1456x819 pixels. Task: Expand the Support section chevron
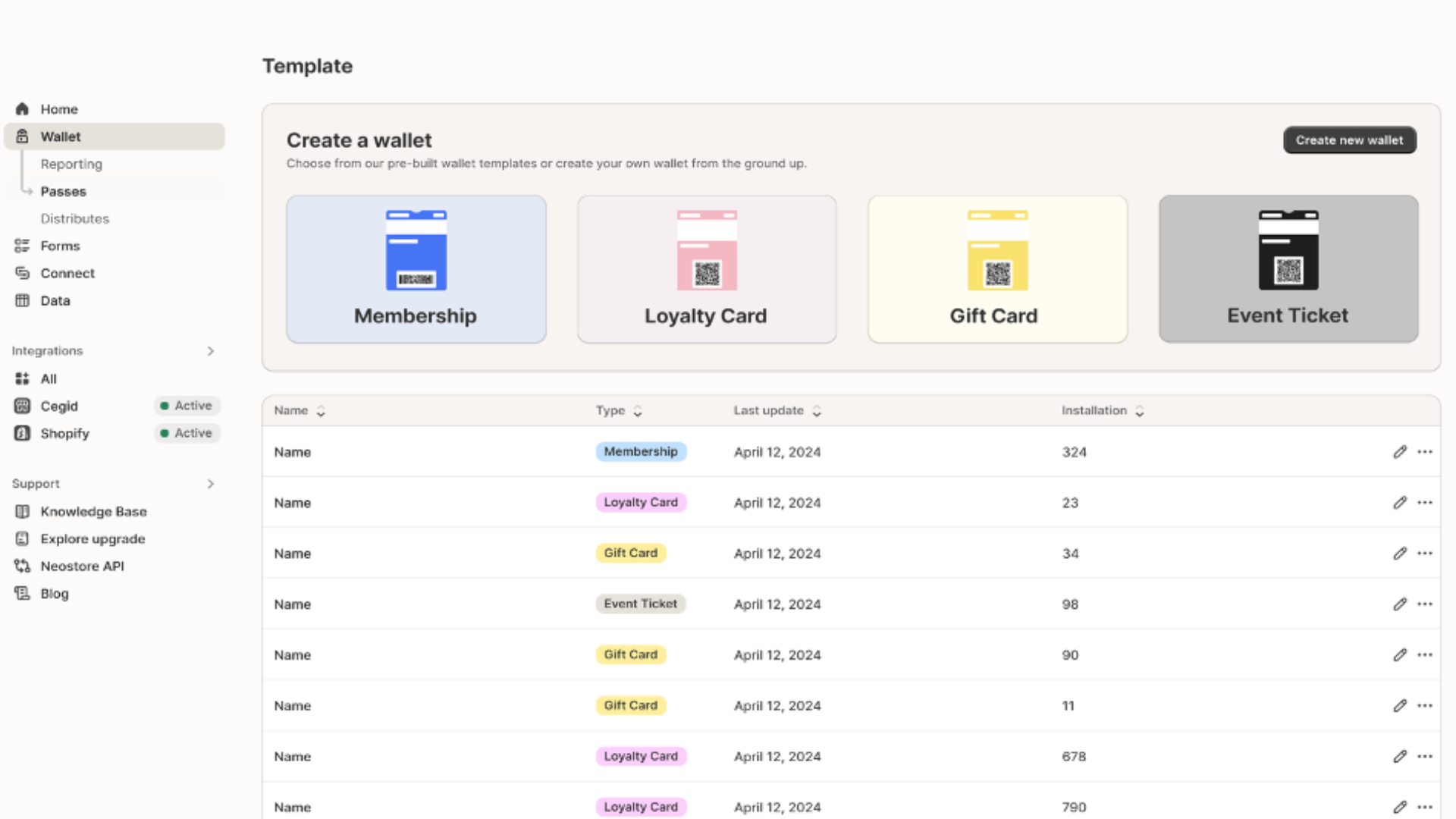210,484
